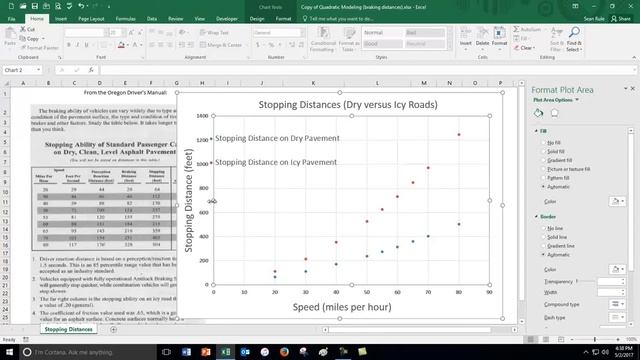Viewport: 640px width, 360px height.
Task: Open the Fill Color swatch picker
Action: pyautogui.click(x=617, y=201)
